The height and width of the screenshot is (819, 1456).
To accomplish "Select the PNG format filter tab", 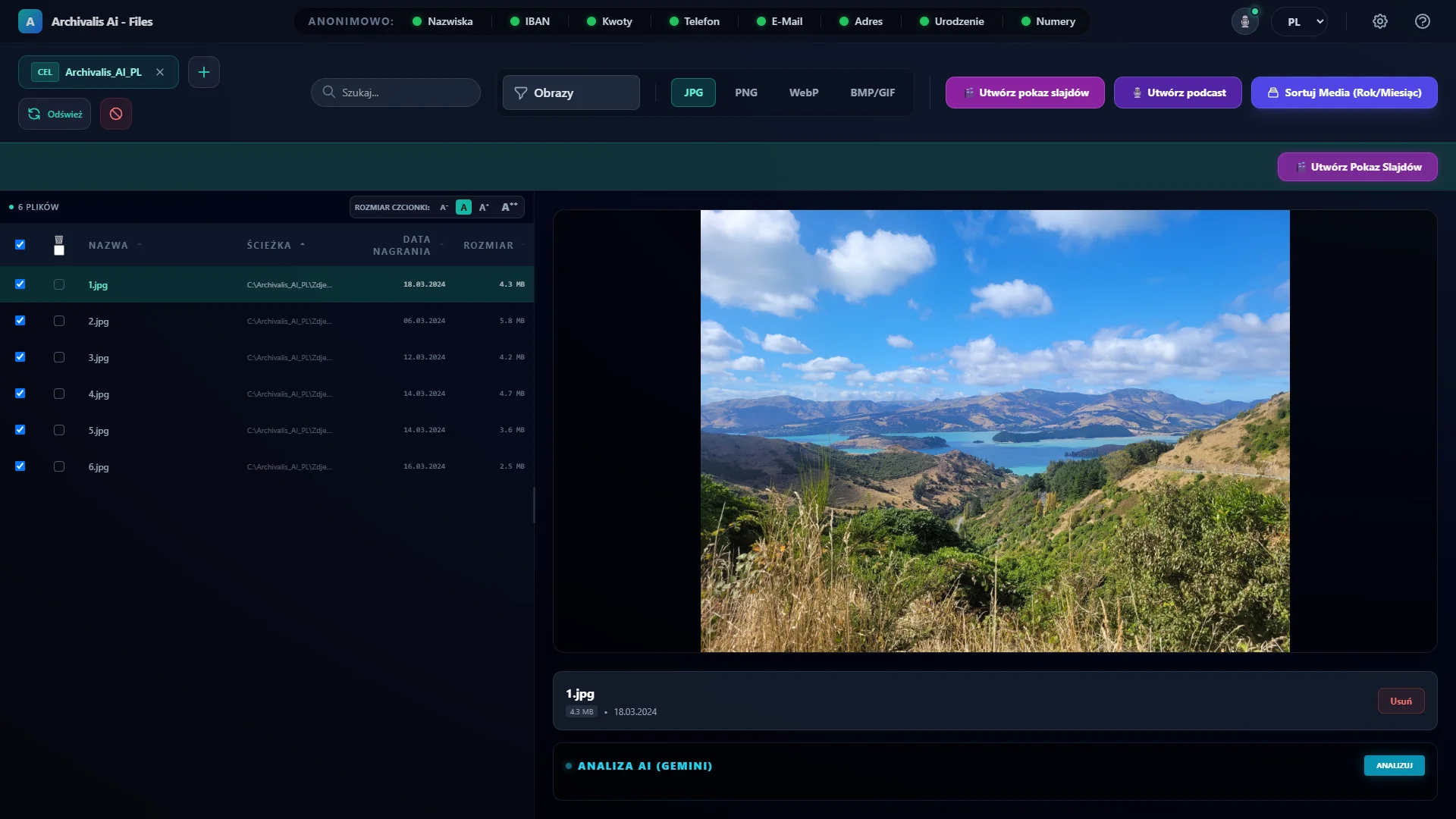I will [x=746, y=93].
